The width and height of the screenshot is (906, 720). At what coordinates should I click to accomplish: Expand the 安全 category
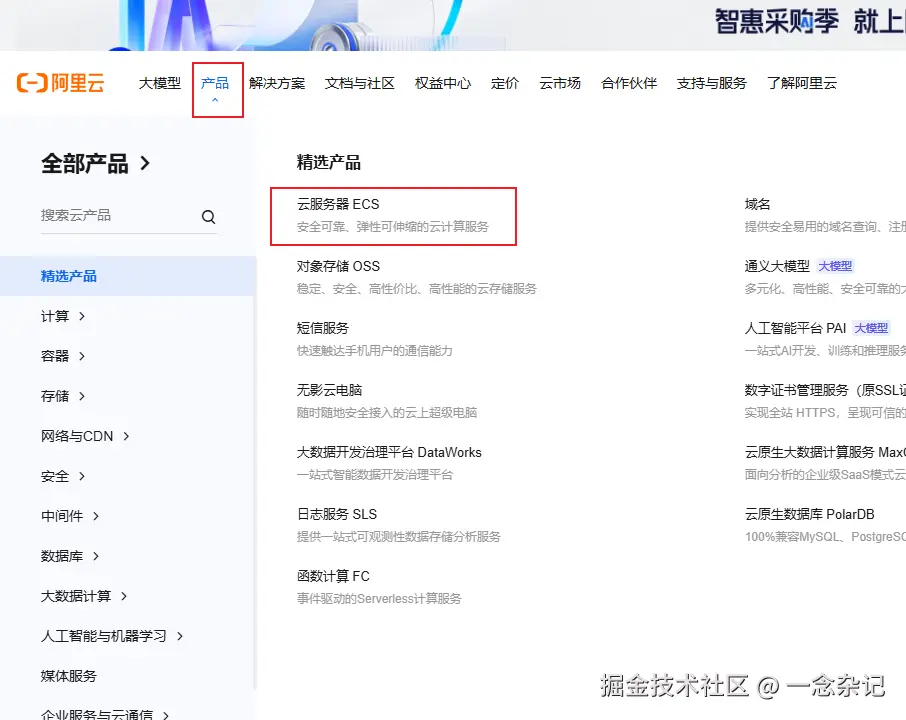62,476
